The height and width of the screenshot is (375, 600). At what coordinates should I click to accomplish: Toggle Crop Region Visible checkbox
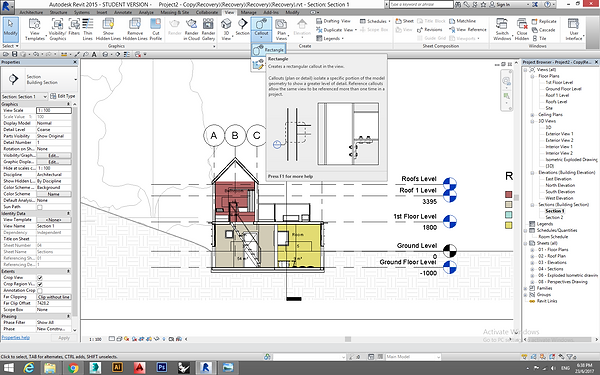(40, 284)
